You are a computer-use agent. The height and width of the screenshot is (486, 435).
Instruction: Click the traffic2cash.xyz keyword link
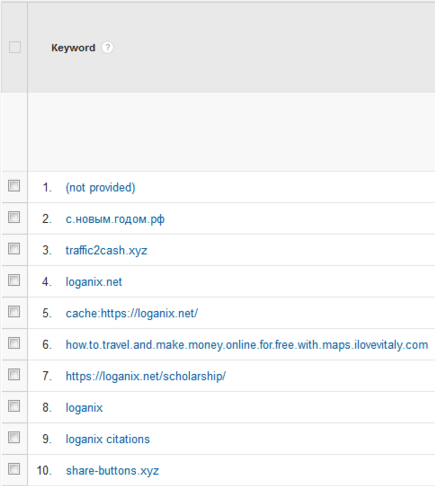[x=106, y=250]
